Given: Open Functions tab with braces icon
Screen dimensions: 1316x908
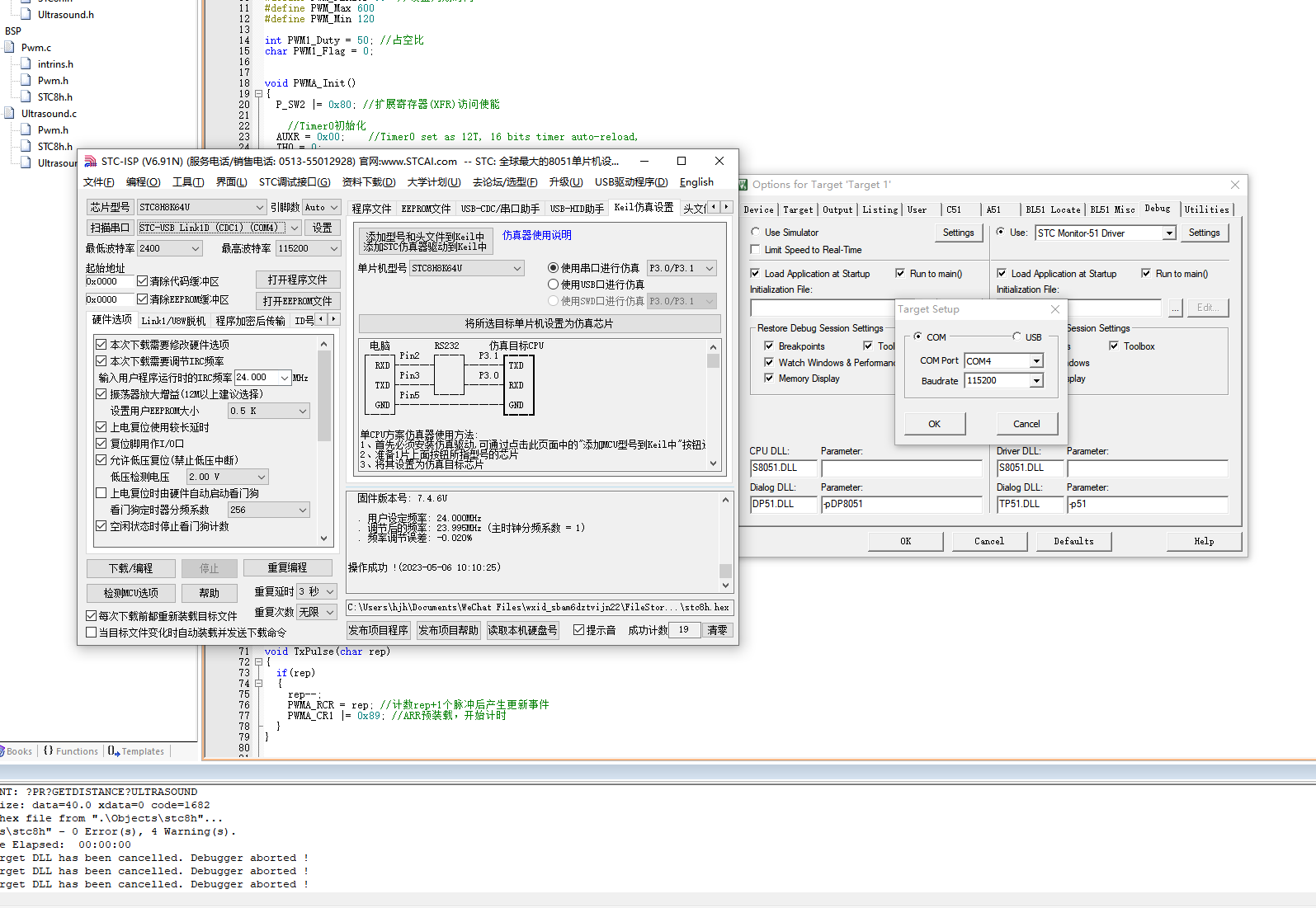Looking at the screenshot, I should click(49, 751).
